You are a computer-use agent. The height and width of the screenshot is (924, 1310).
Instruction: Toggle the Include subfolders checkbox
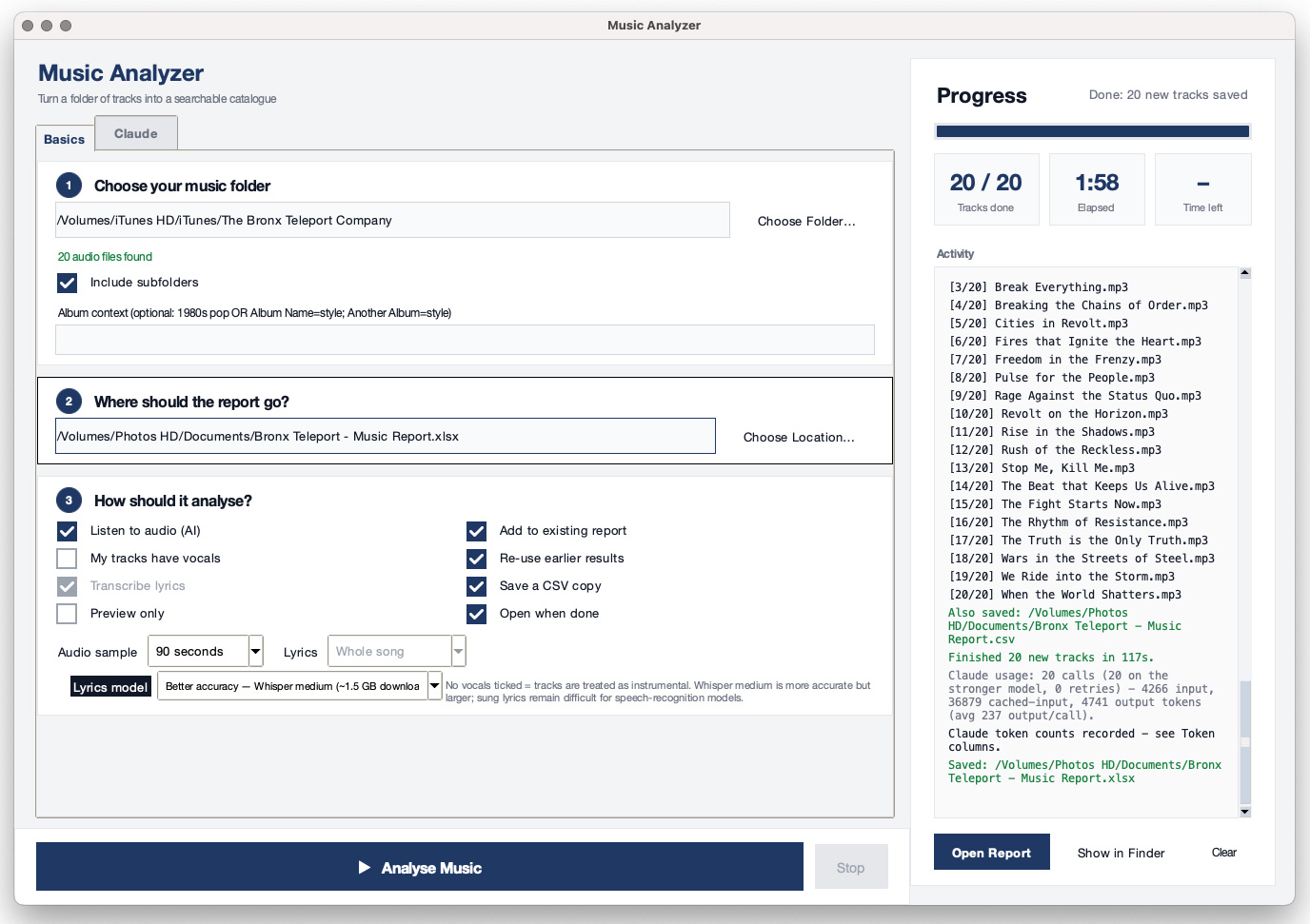[67, 283]
